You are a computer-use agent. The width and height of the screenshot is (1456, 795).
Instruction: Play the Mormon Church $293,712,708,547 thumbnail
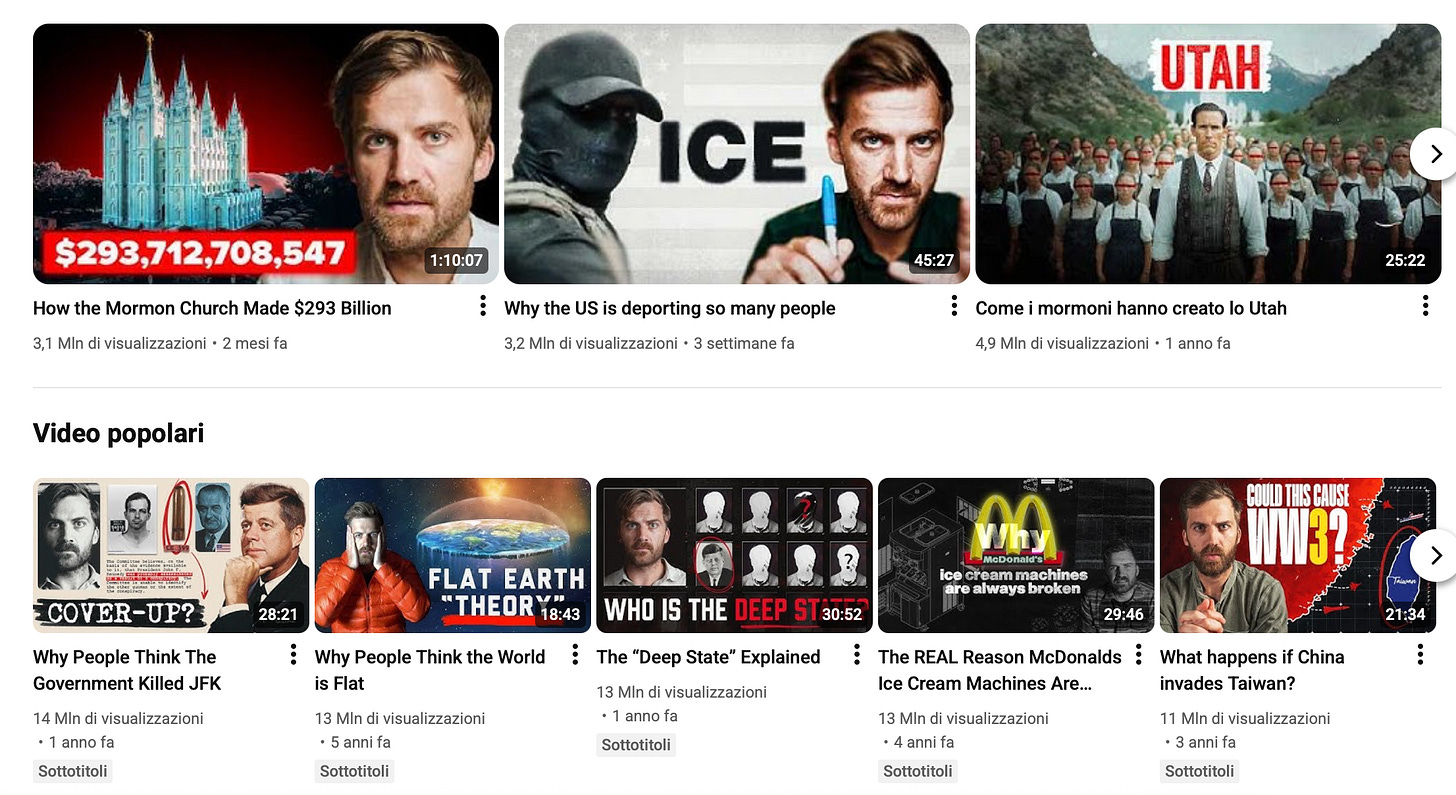pyautogui.click(x=266, y=154)
